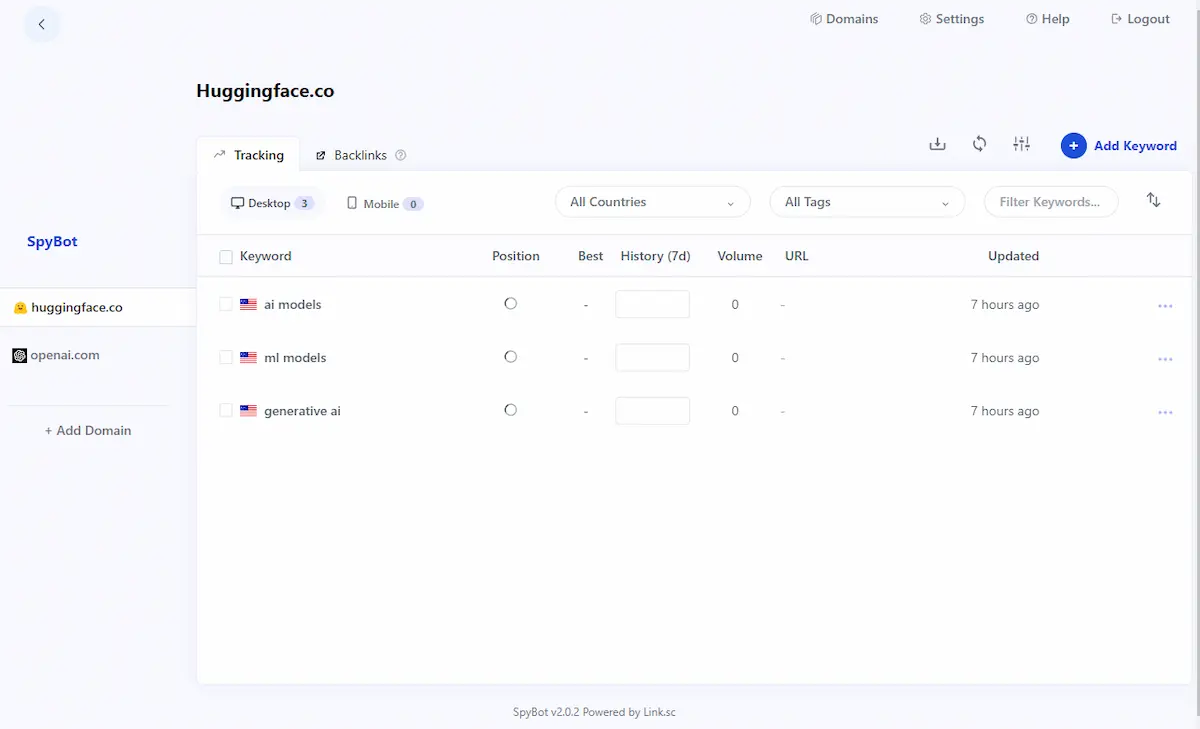Click the Filter Keywords input field
The image size is (1200, 729).
click(x=1051, y=202)
